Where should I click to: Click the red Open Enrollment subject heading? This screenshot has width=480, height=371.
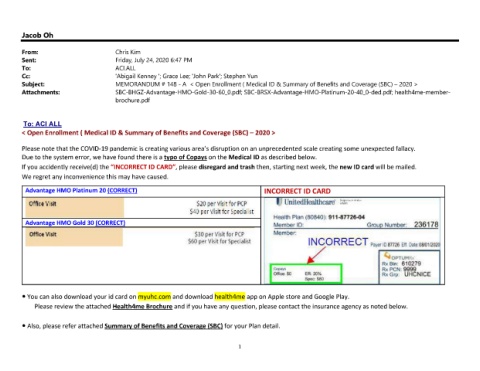pyautogui.click(x=148, y=133)
